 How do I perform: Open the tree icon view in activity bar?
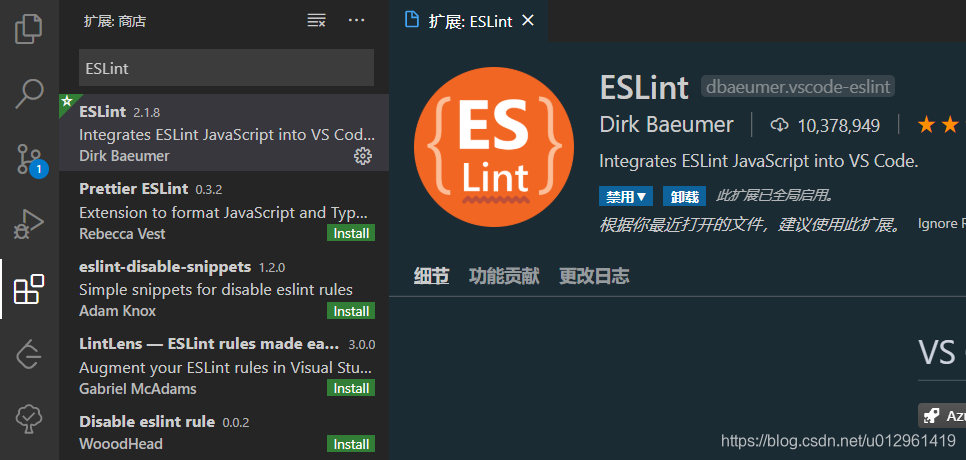(x=29, y=419)
